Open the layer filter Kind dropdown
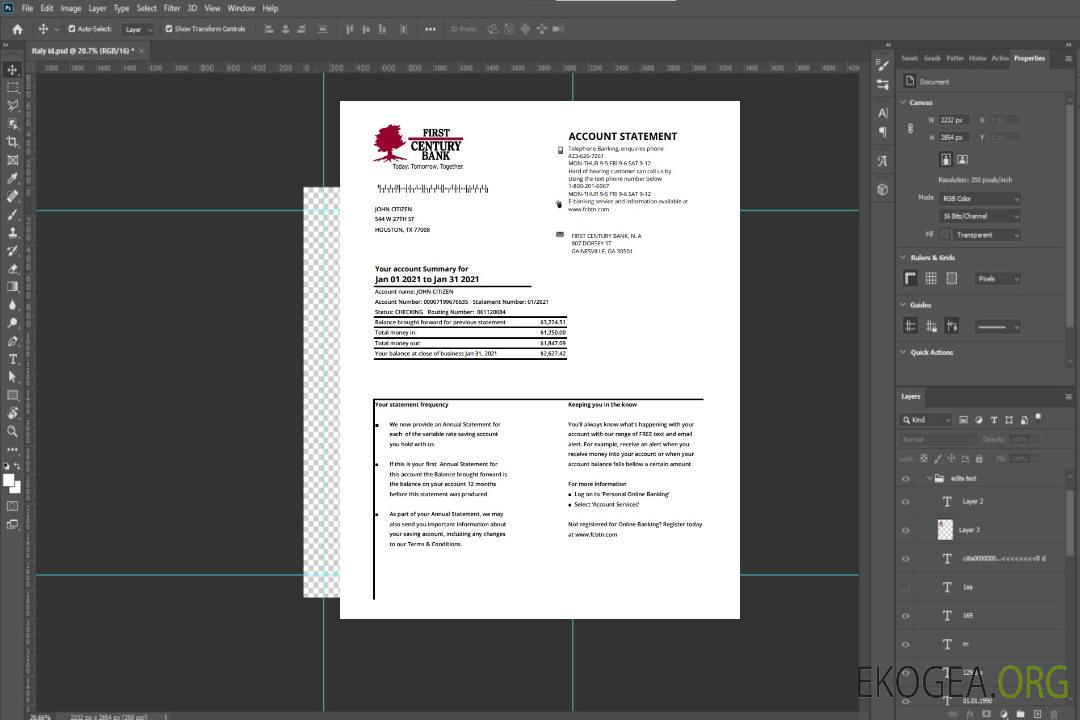Screen dimensions: 1080x720 [926, 420]
